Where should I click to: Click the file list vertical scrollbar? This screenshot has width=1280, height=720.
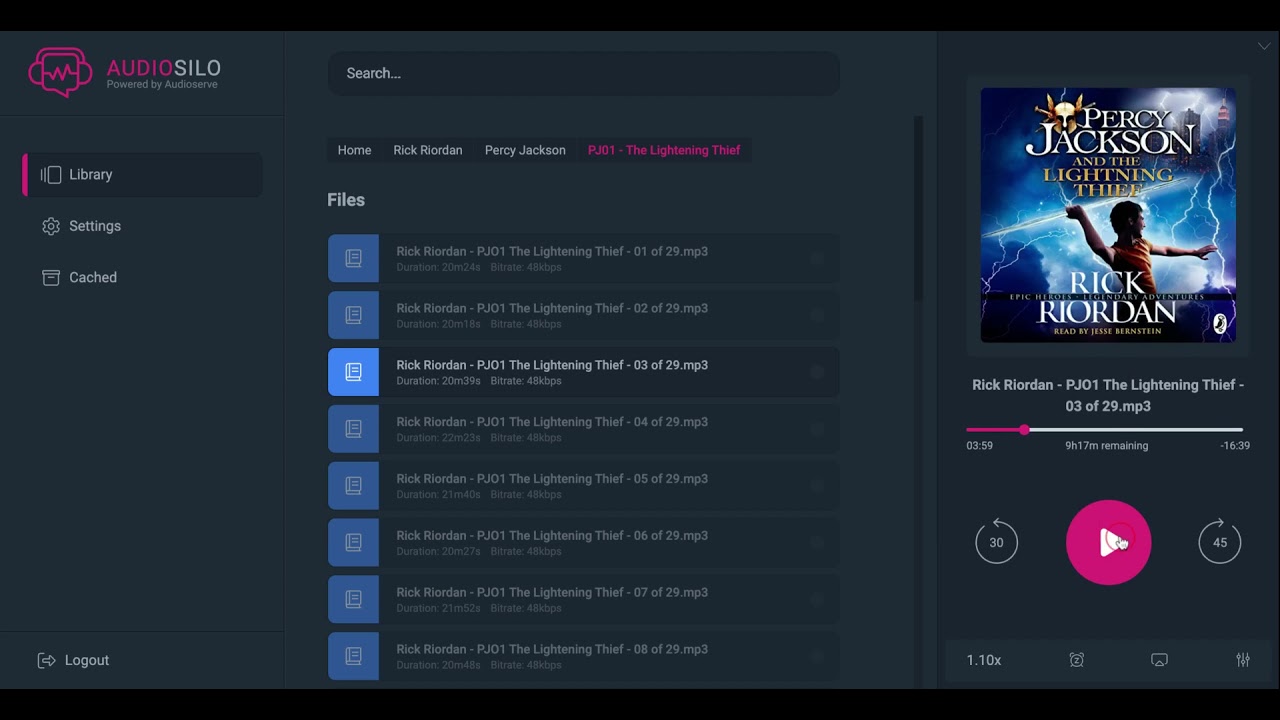(919, 209)
